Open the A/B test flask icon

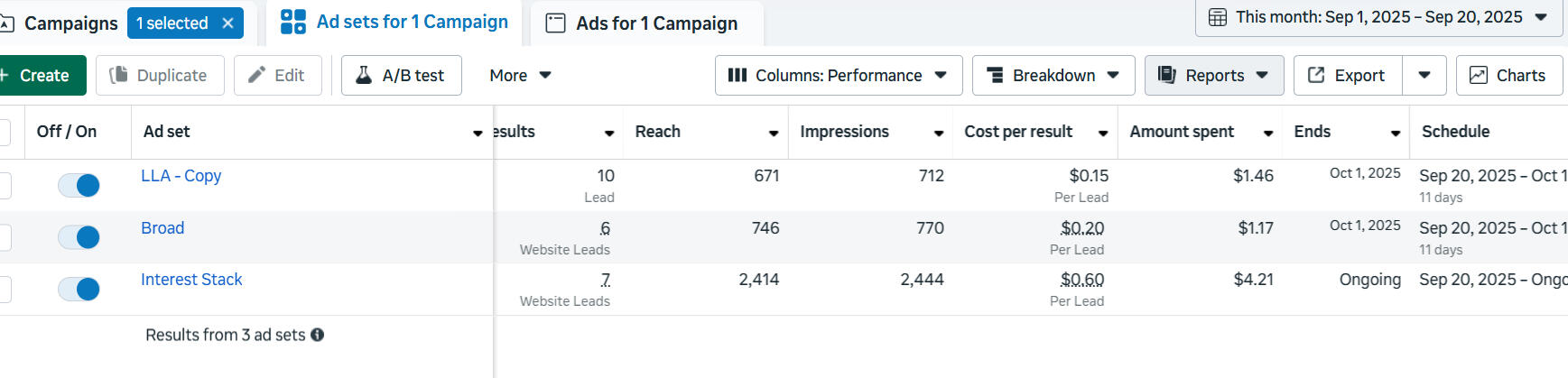tap(364, 75)
